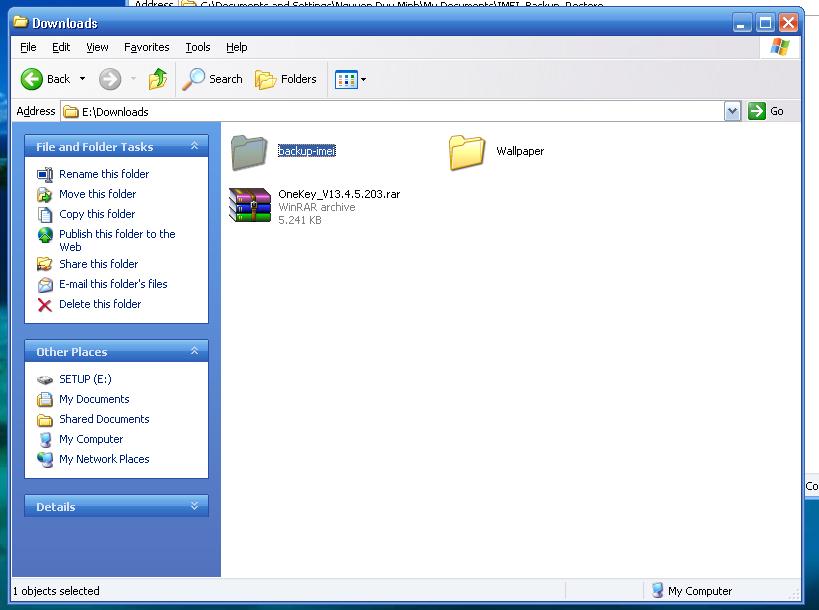
Task: Open the Views icon button
Action: tap(346, 79)
